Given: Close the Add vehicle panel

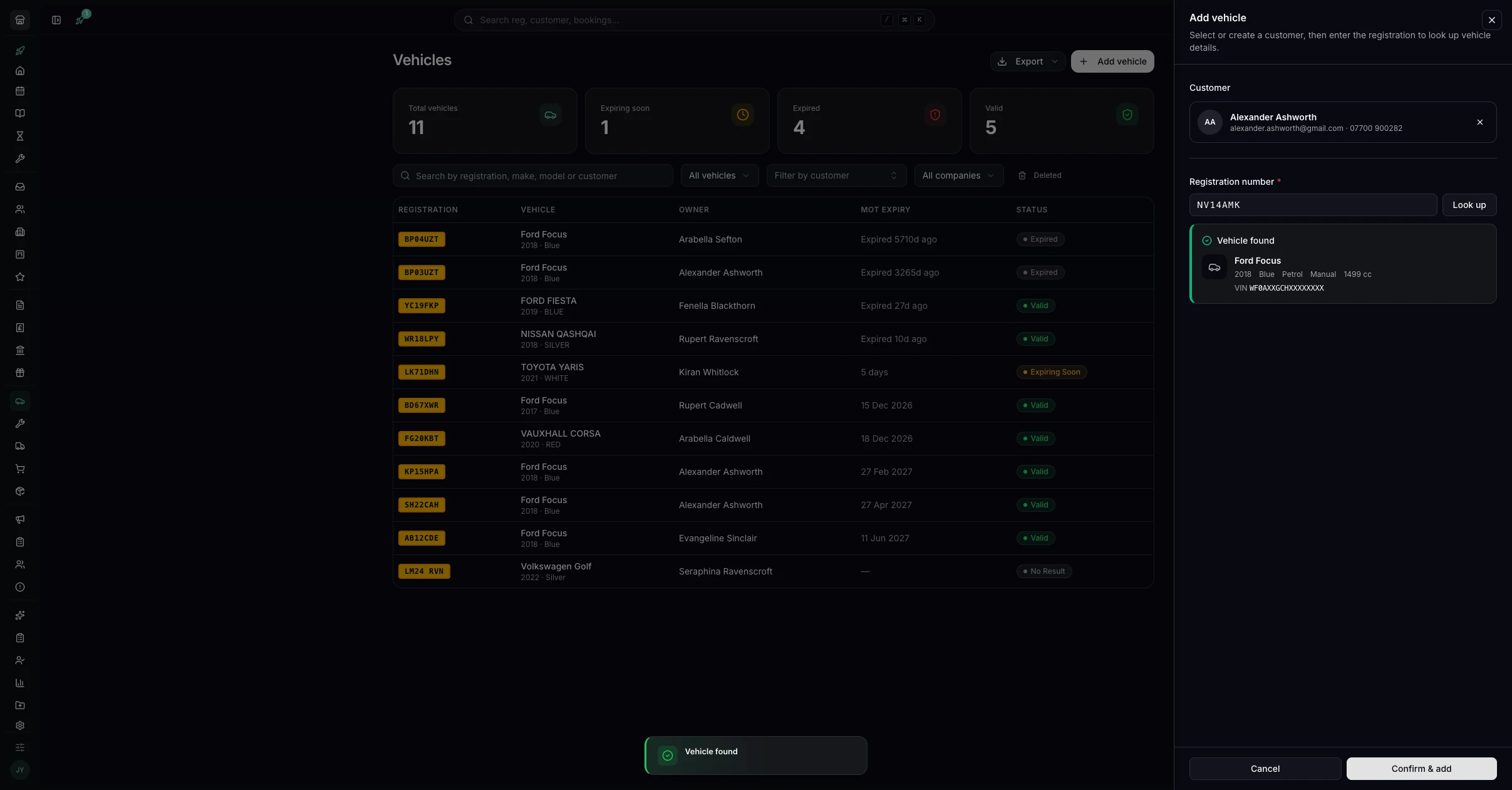Looking at the screenshot, I should 1492,20.
